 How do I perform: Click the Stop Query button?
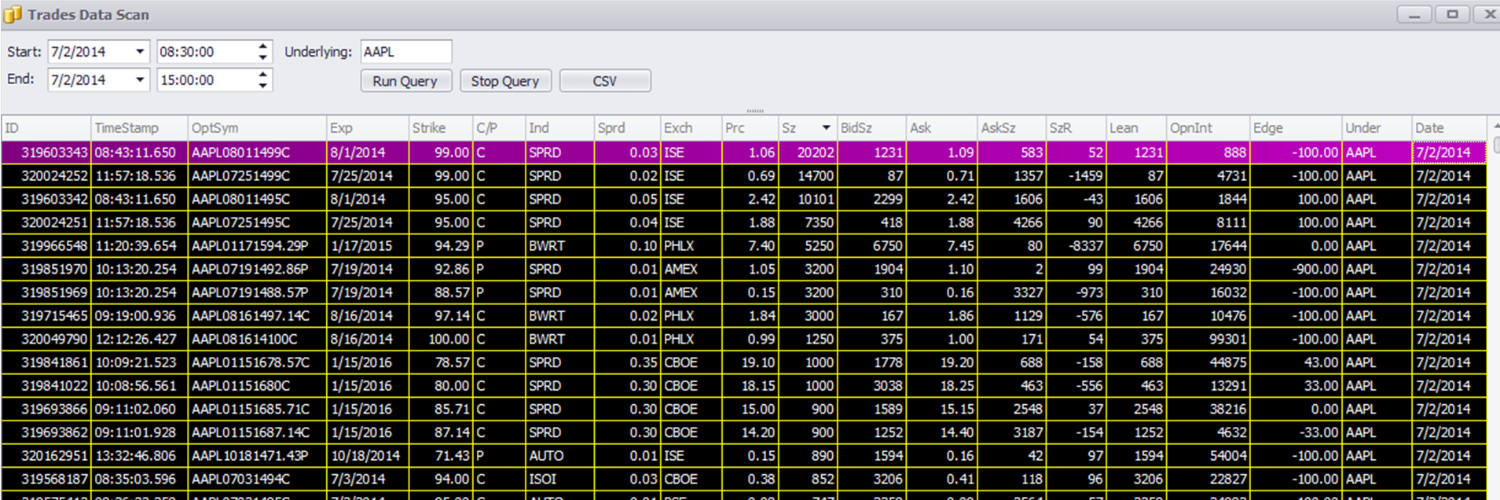[x=505, y=81]
